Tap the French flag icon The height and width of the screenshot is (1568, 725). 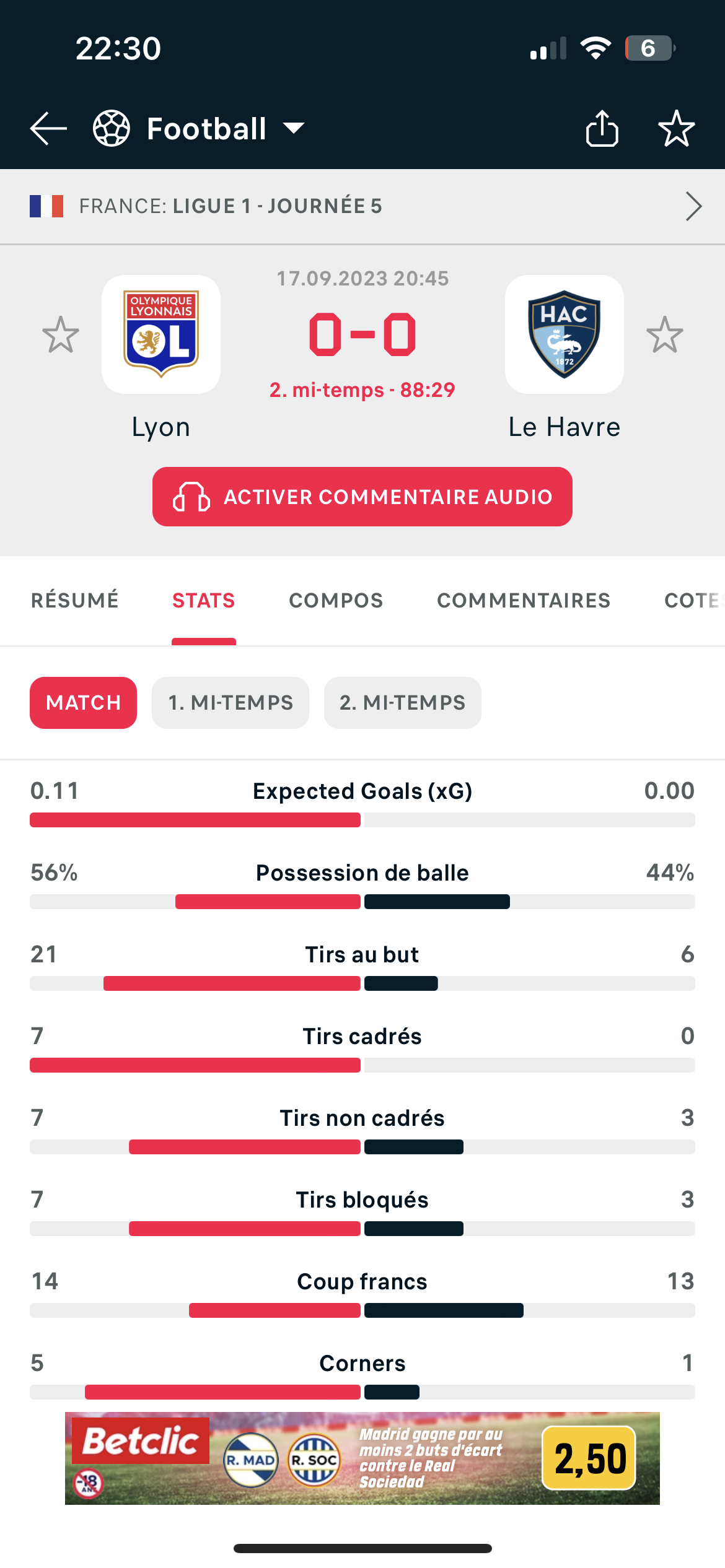46,206
